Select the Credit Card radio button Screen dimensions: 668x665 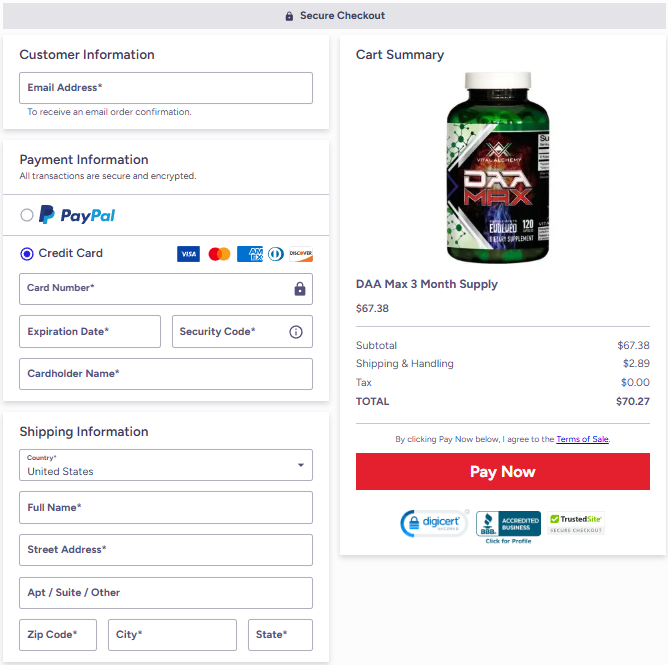27,254
